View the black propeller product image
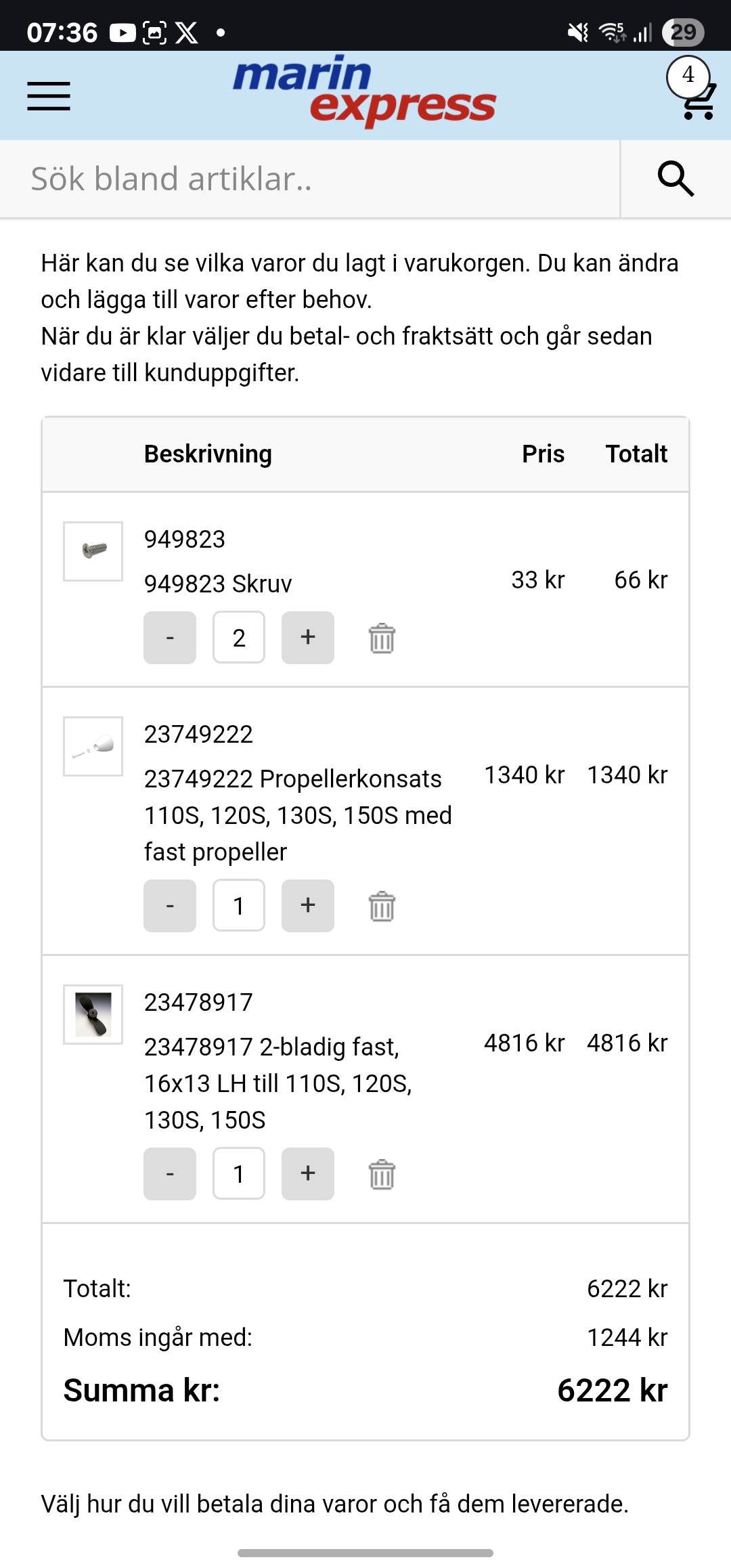 pos(93,1014)
